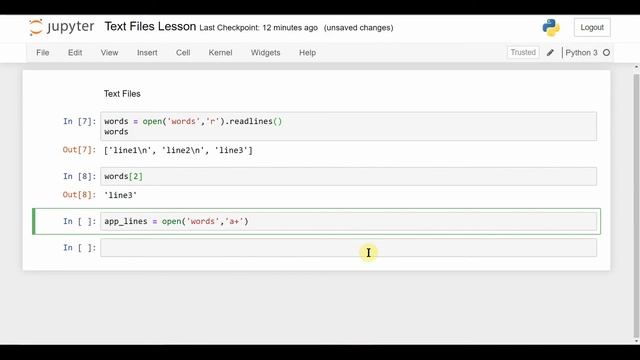Viewport: 640px width, 360px height.
Task: Click the Logout button
Action: 592,27
